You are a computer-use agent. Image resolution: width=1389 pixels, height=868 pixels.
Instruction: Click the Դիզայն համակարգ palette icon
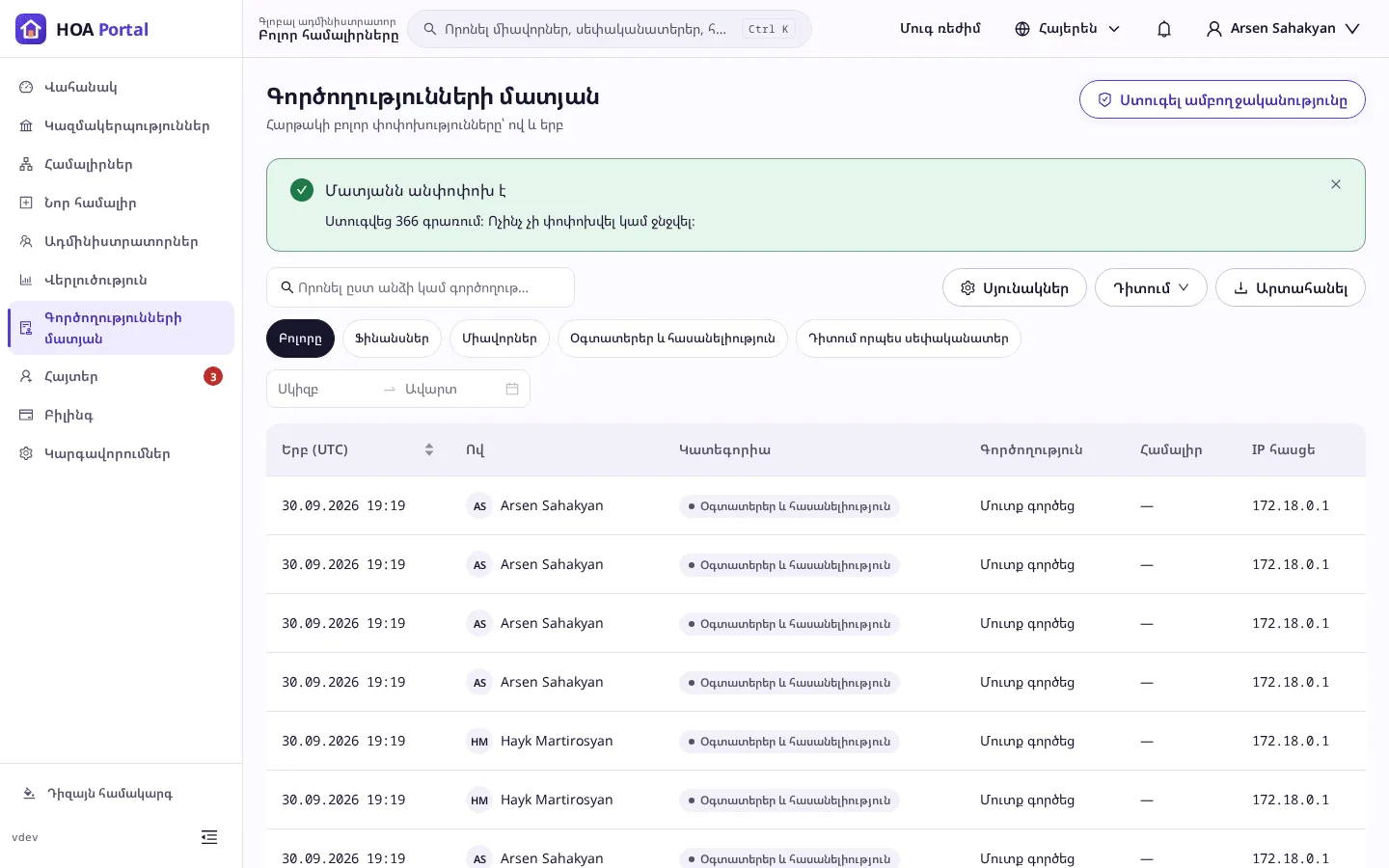29,794
